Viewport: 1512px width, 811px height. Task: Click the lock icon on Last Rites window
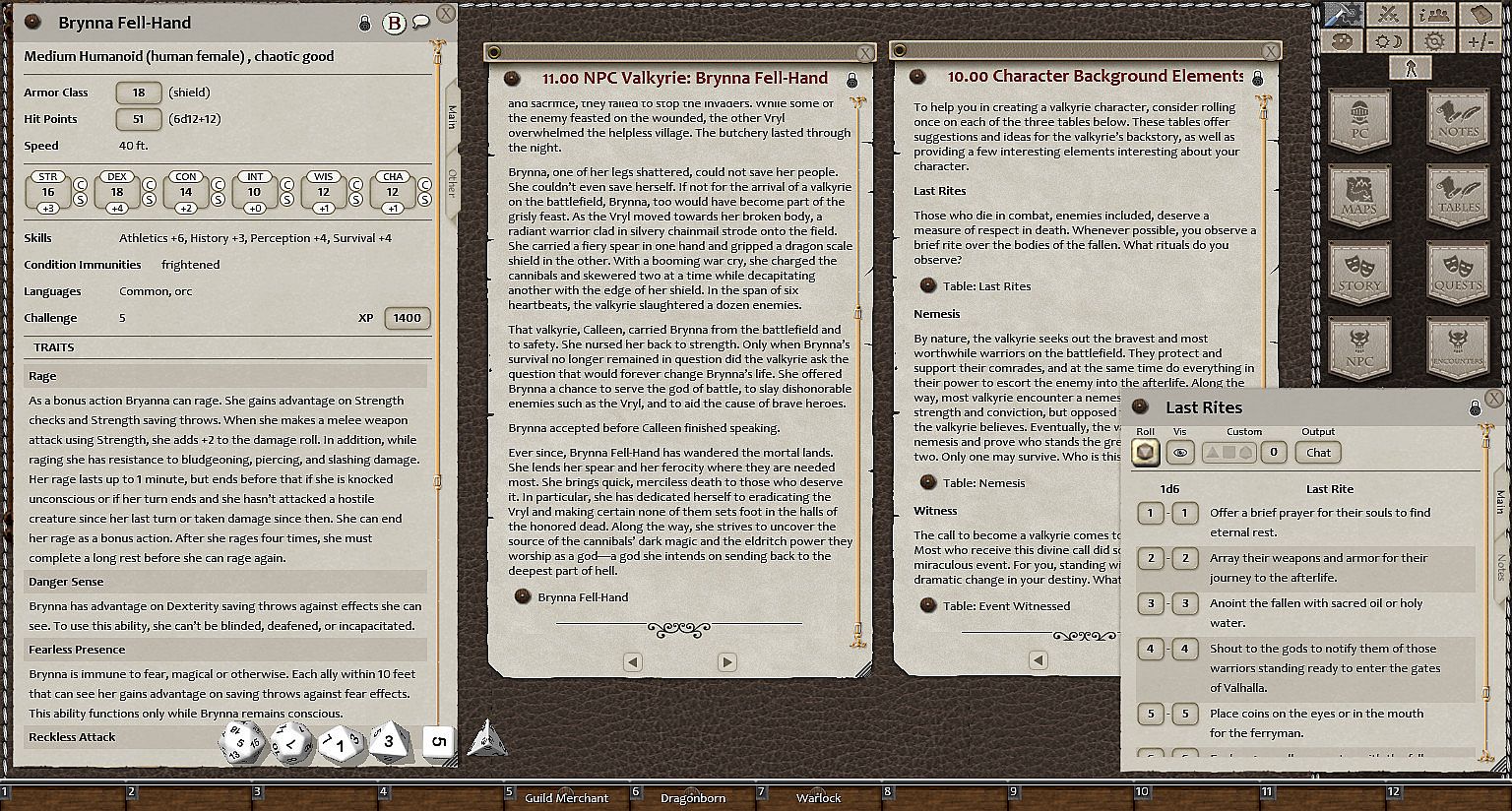(1475, 407)
